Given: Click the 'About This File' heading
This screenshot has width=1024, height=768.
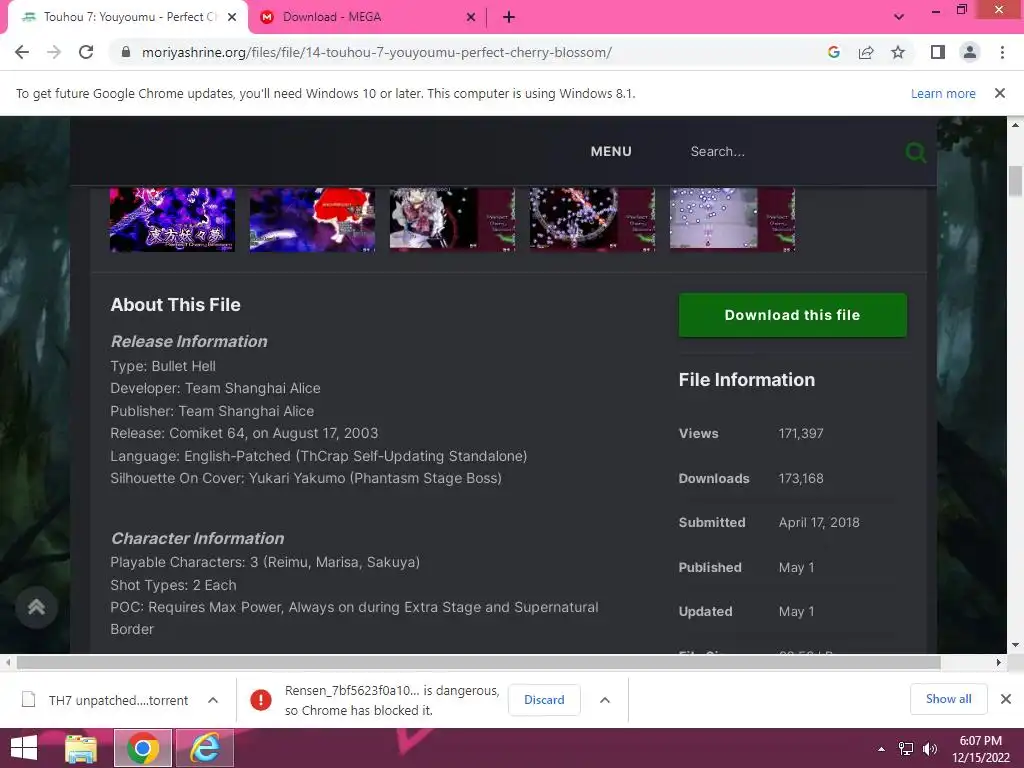Looking at the screenshot, I should (175, 305).
